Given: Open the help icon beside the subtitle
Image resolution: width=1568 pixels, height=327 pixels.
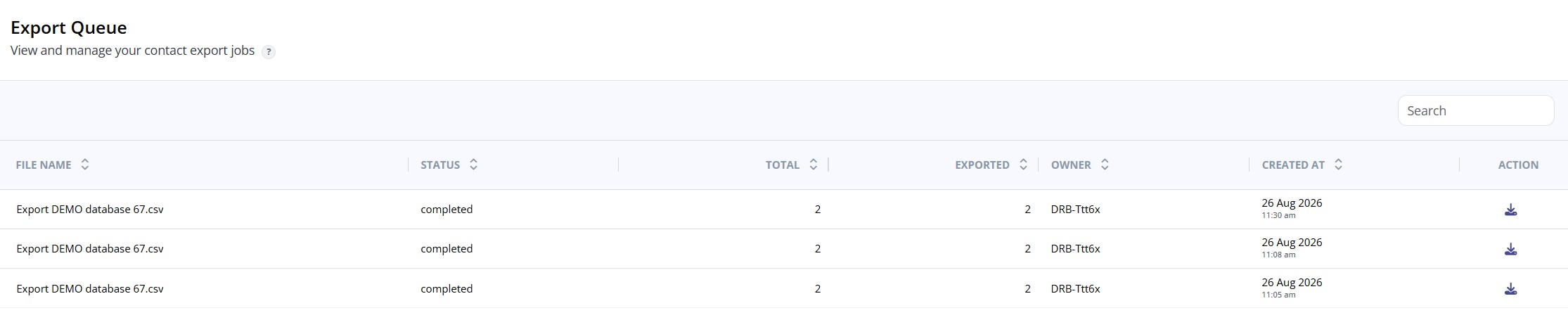Looking at the screenshot, I should coord(268,52).
